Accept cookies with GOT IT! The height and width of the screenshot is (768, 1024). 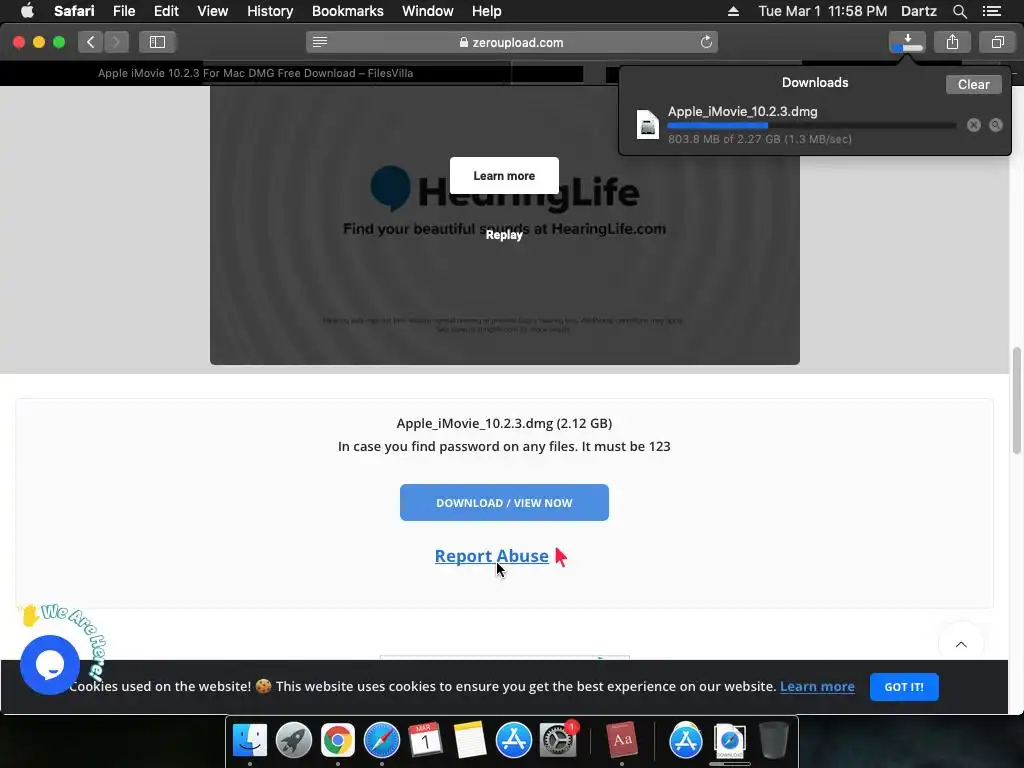(904, 687)
